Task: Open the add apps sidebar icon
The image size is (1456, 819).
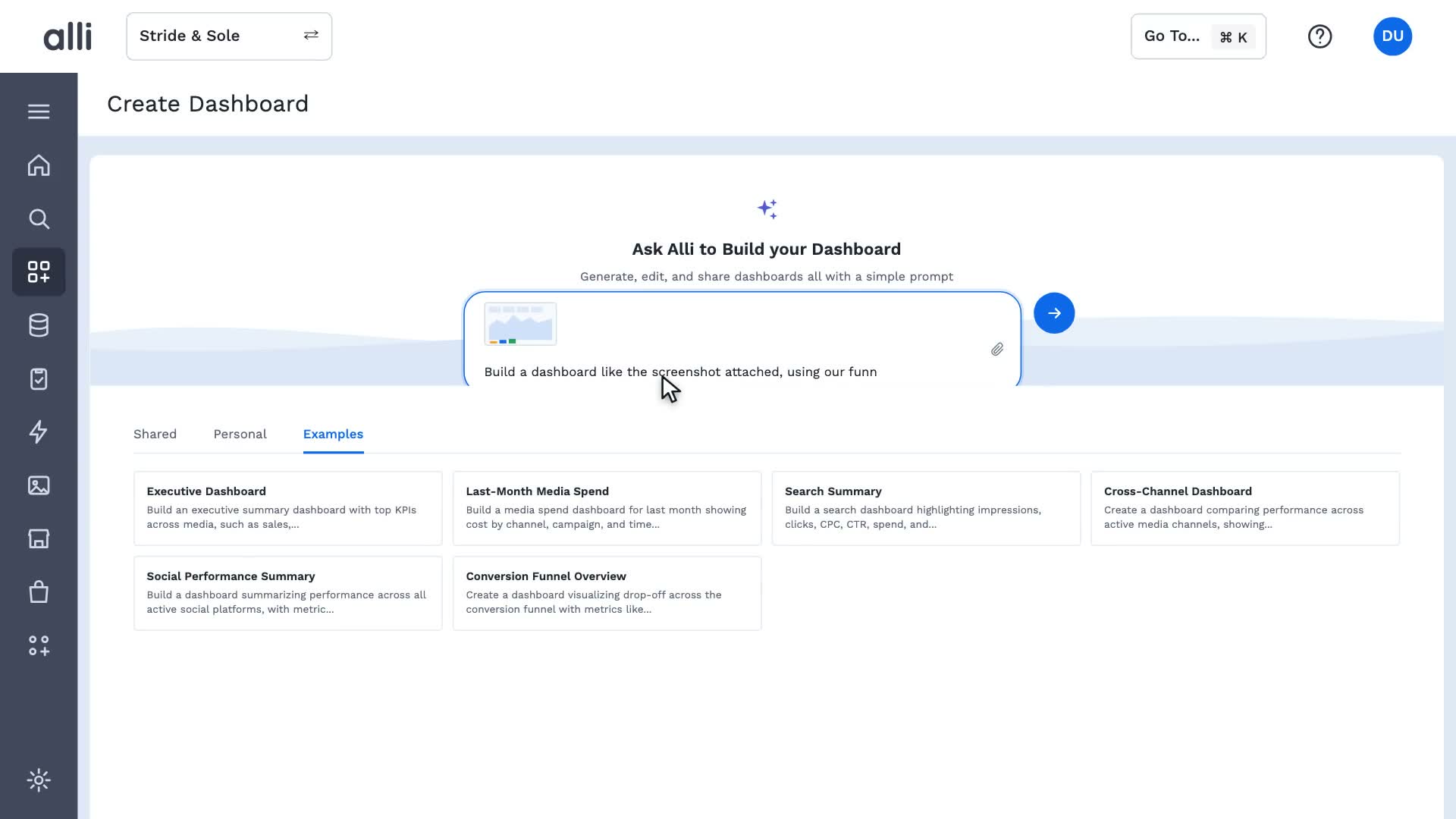Action: [39, 645]
